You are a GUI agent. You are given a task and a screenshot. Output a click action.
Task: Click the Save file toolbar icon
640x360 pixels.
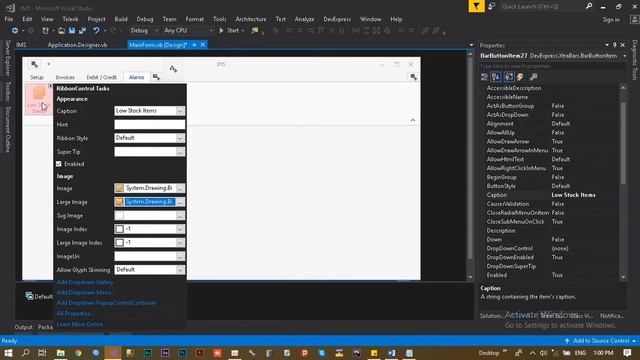[x=72, y=31]
